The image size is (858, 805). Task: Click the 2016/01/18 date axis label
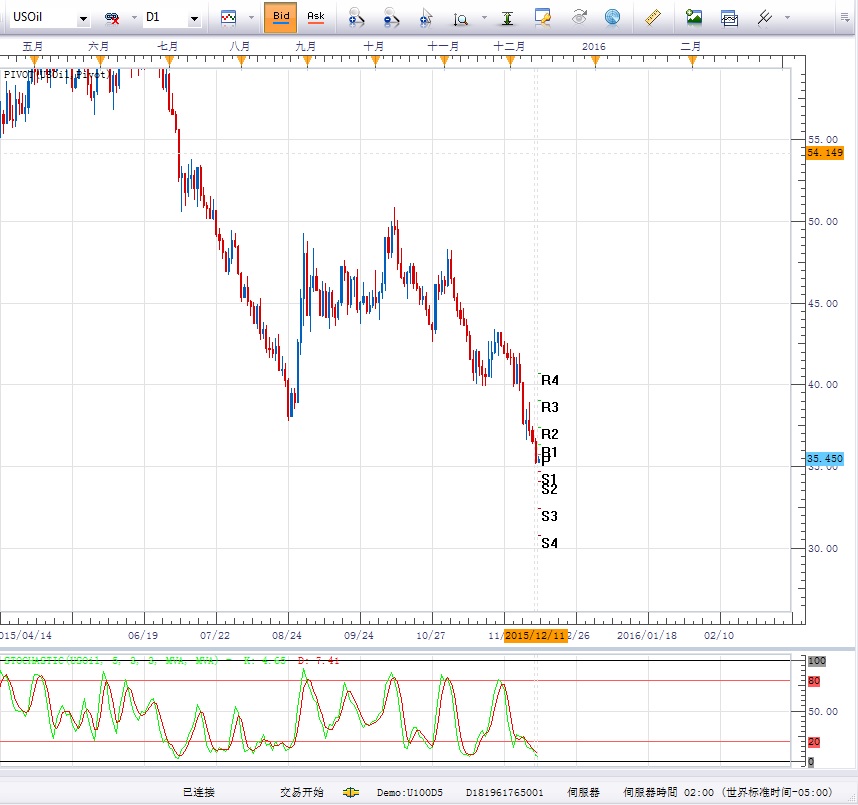pos(647,635)
